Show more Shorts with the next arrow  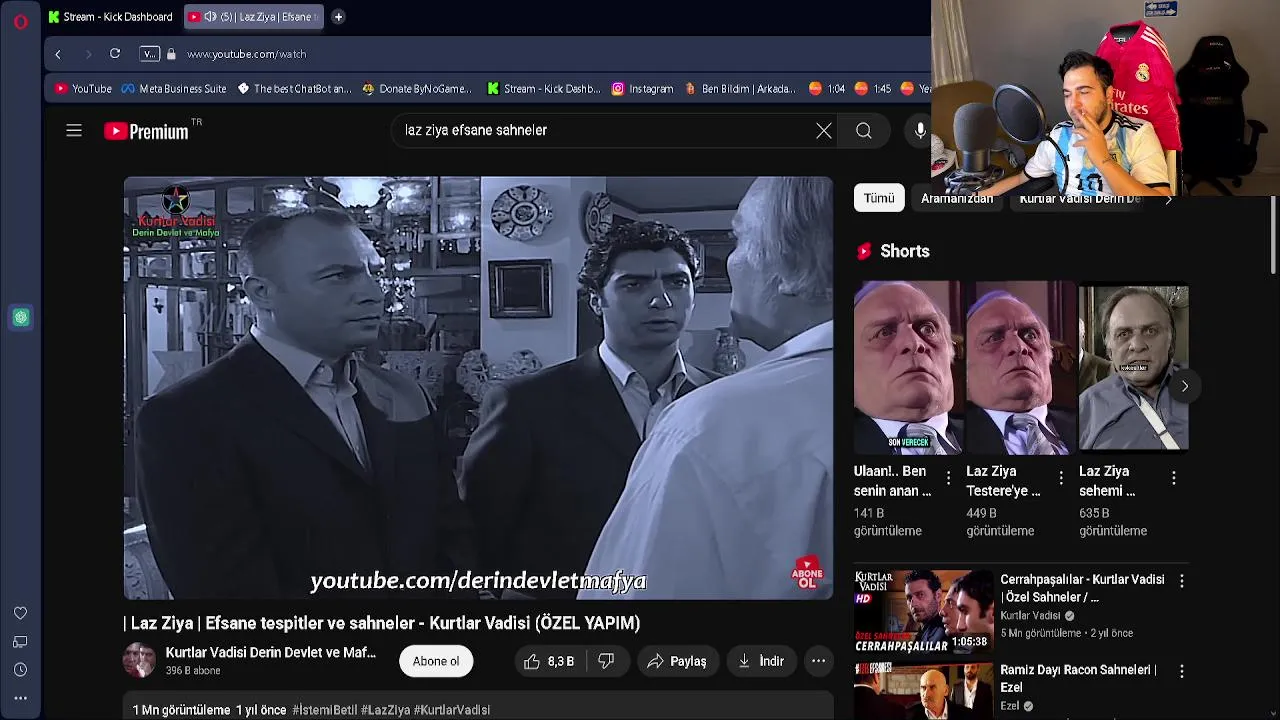(x=1184, y=386)
